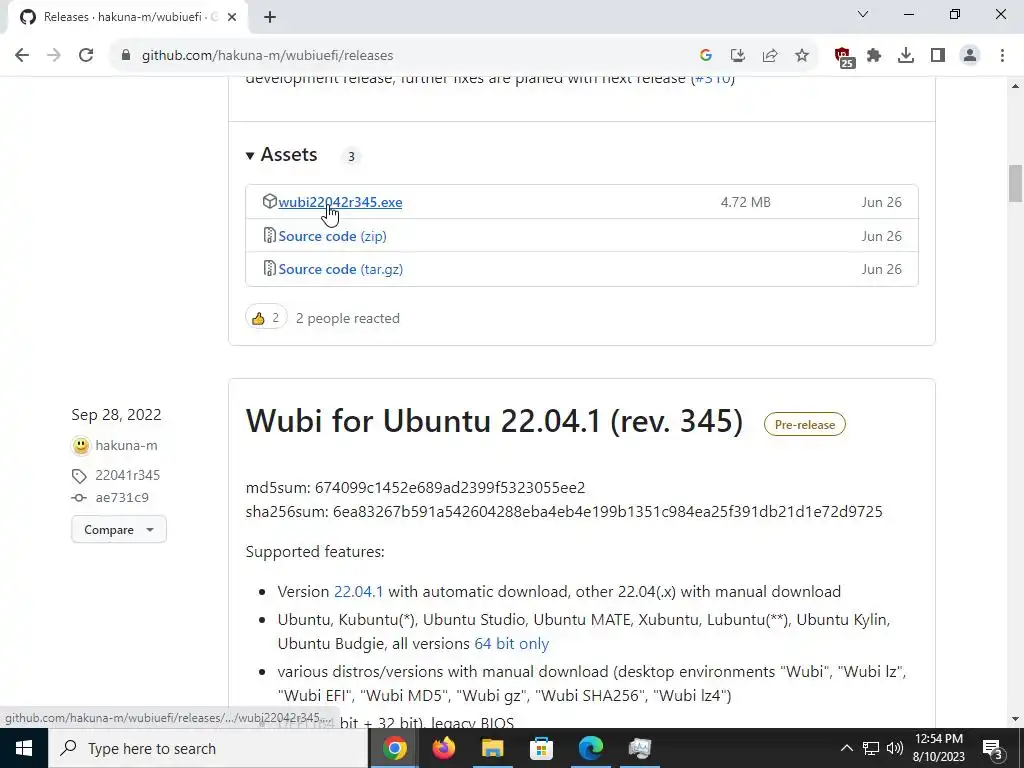Screen dimensions: 1024x768
Task: Click the 2 people reacted text
Action: pyautogui.click(x=347, y=319)
